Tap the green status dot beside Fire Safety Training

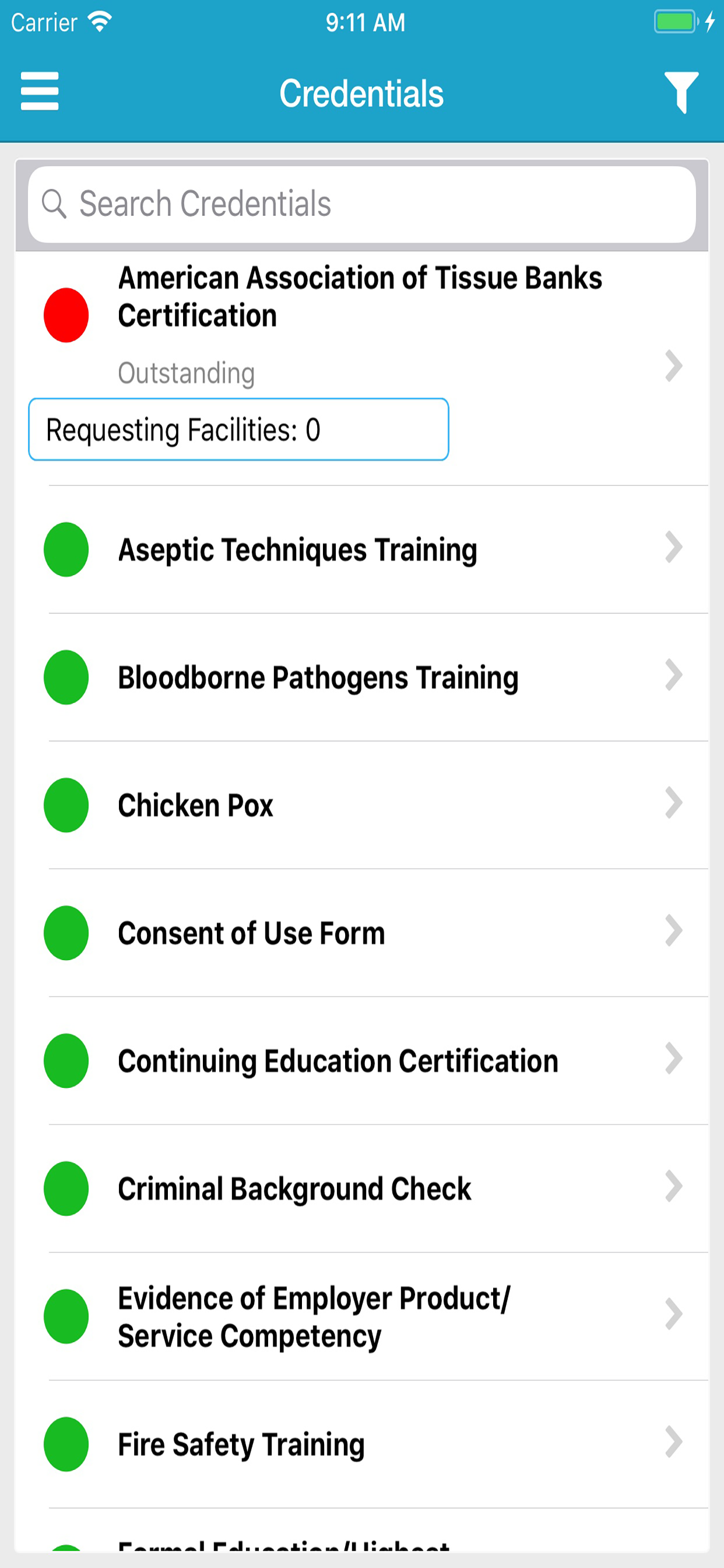click(66, 1444)
